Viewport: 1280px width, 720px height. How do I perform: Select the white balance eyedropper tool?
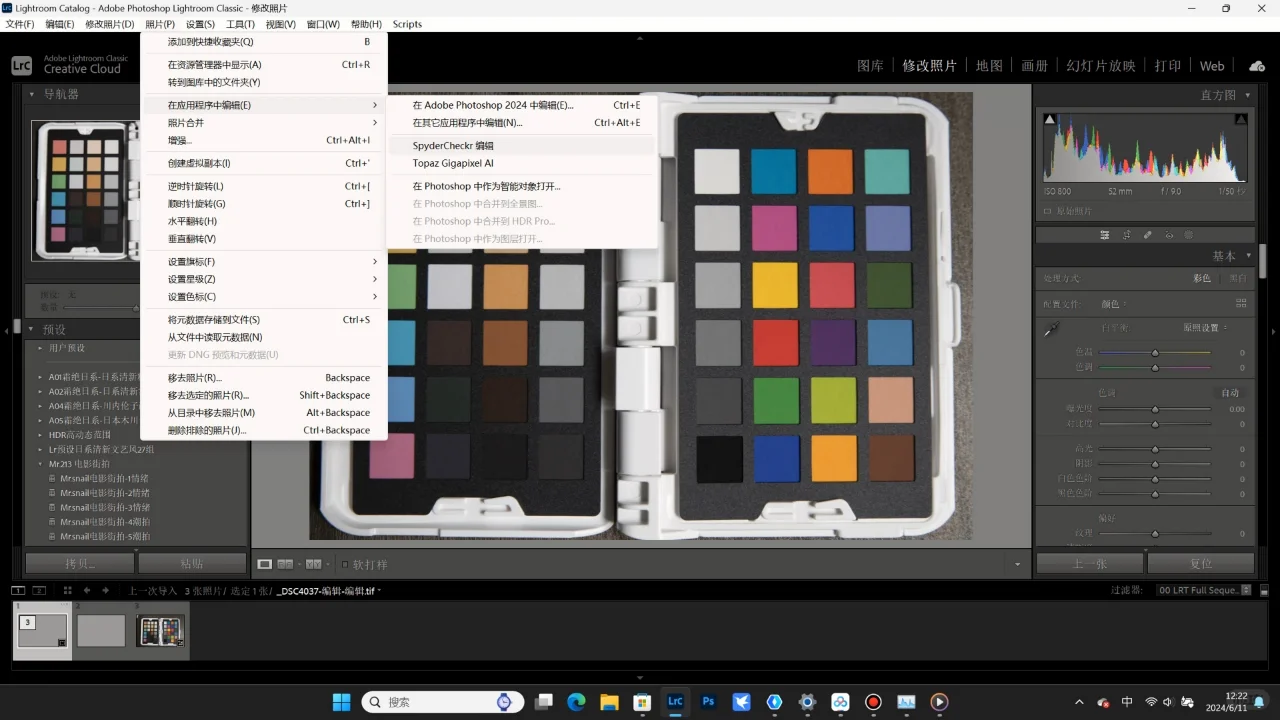tap(1051, 329)
